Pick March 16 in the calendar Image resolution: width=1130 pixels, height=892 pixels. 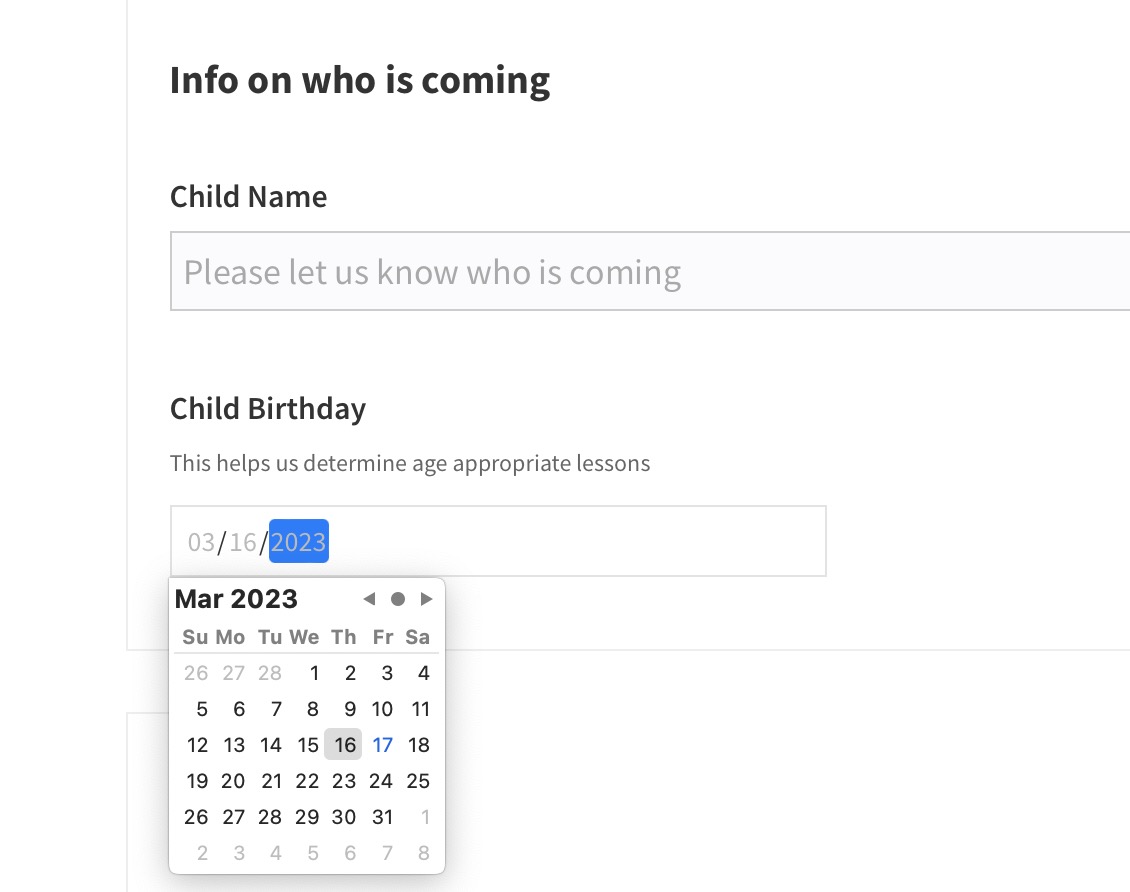pos(345,745)
